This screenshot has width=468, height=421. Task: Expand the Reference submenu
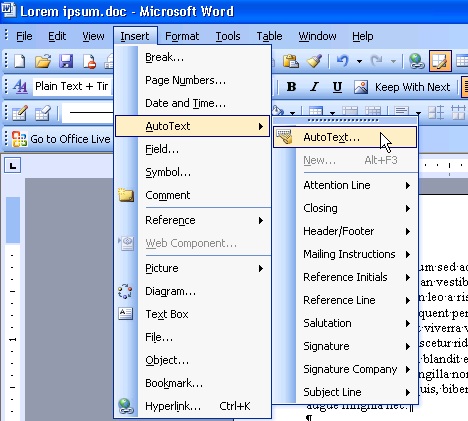[192, 220]
